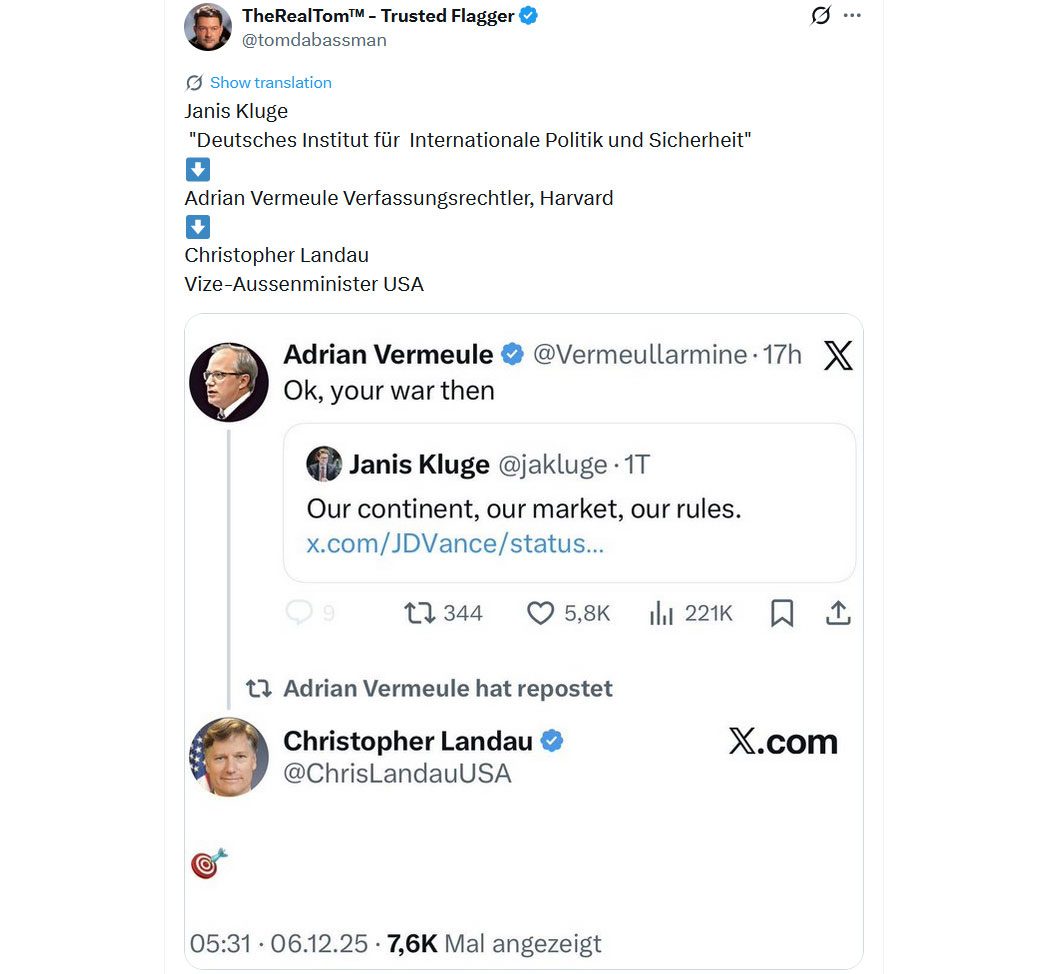Image resolution: width=1050 pixels, height=974 pixels.
Task: Open the more options (three dots) menu
Action: point(852,16)
